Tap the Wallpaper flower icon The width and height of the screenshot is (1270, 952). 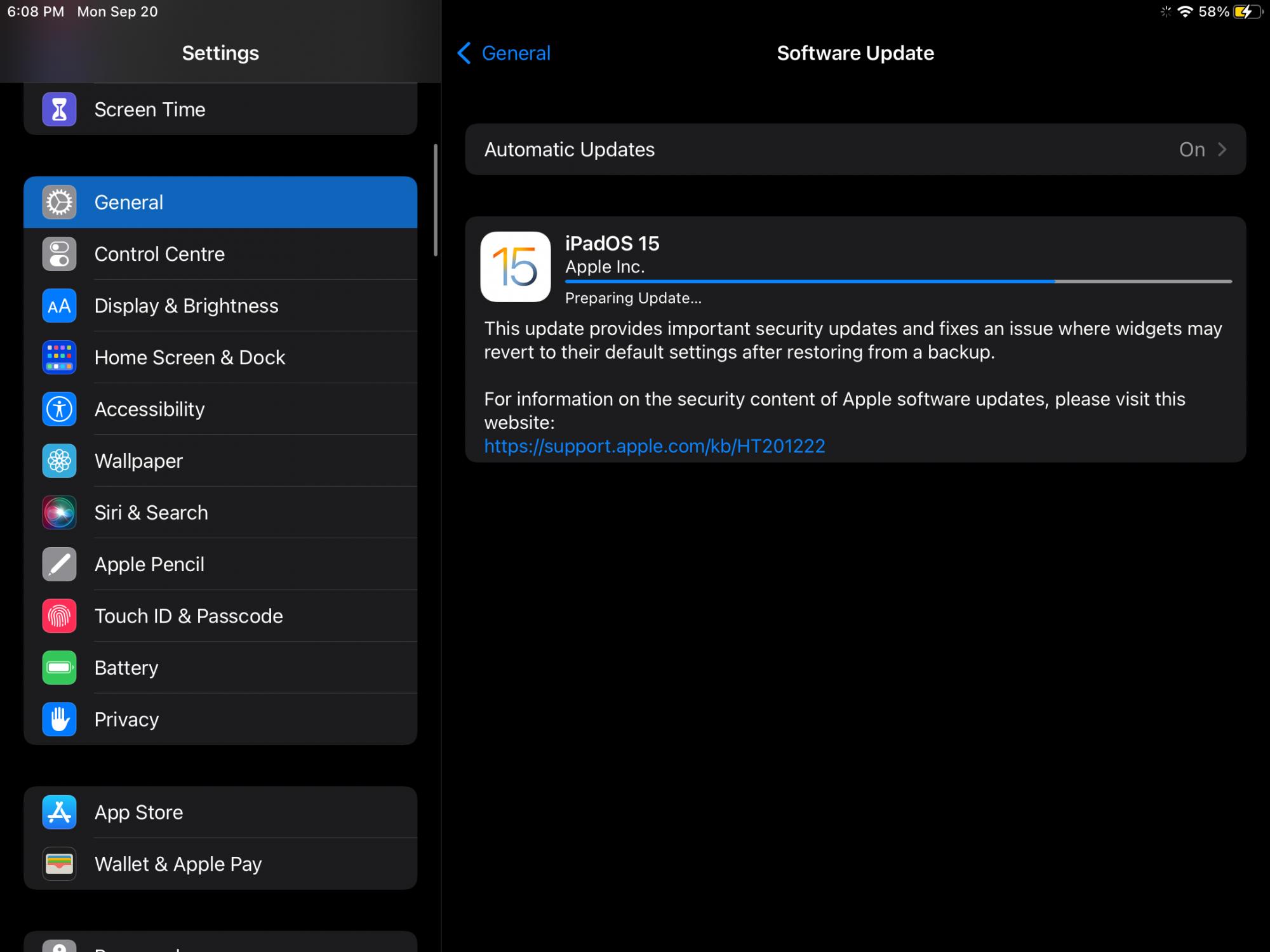point(59,461)
